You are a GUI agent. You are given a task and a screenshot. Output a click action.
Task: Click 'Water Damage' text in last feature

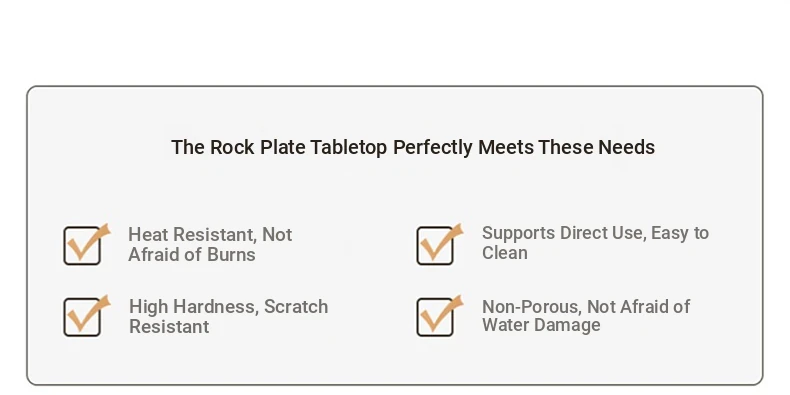(x=541, y=325)
